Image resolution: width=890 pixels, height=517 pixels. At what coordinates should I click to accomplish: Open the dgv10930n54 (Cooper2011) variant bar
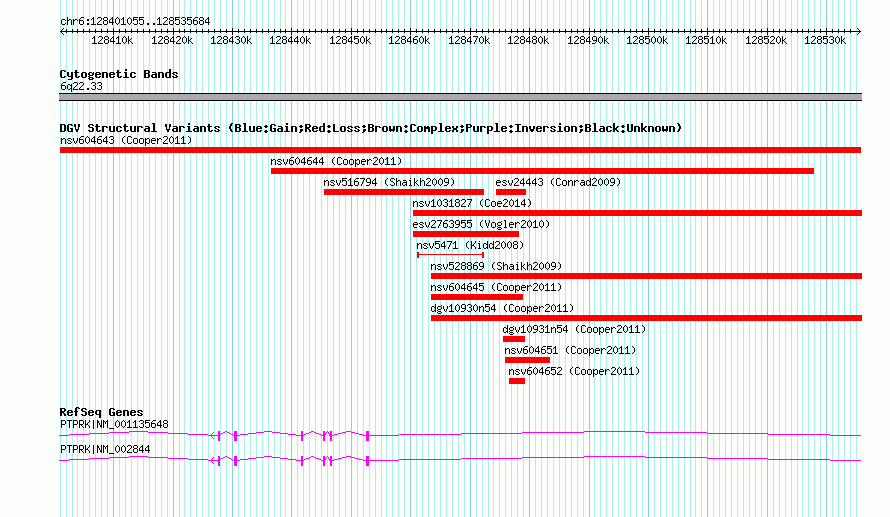646,318
